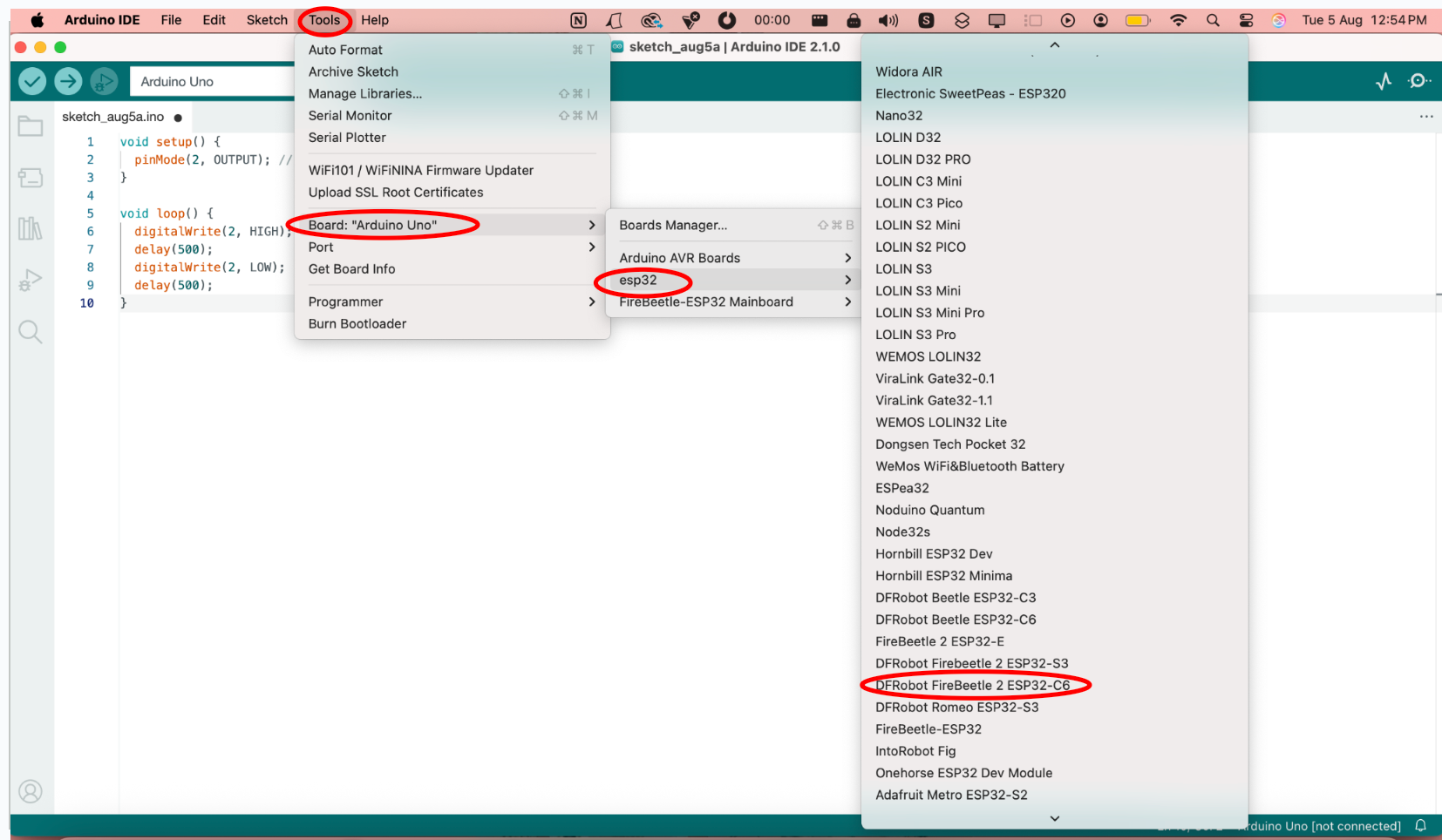Select Noduino Quantum board
Screen dimensions: 1442x840
pos(1055,510)
